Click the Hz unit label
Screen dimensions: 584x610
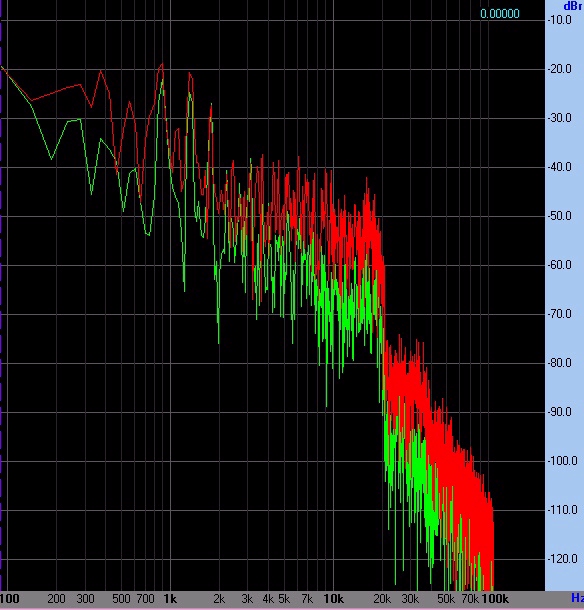coord(577,598)
